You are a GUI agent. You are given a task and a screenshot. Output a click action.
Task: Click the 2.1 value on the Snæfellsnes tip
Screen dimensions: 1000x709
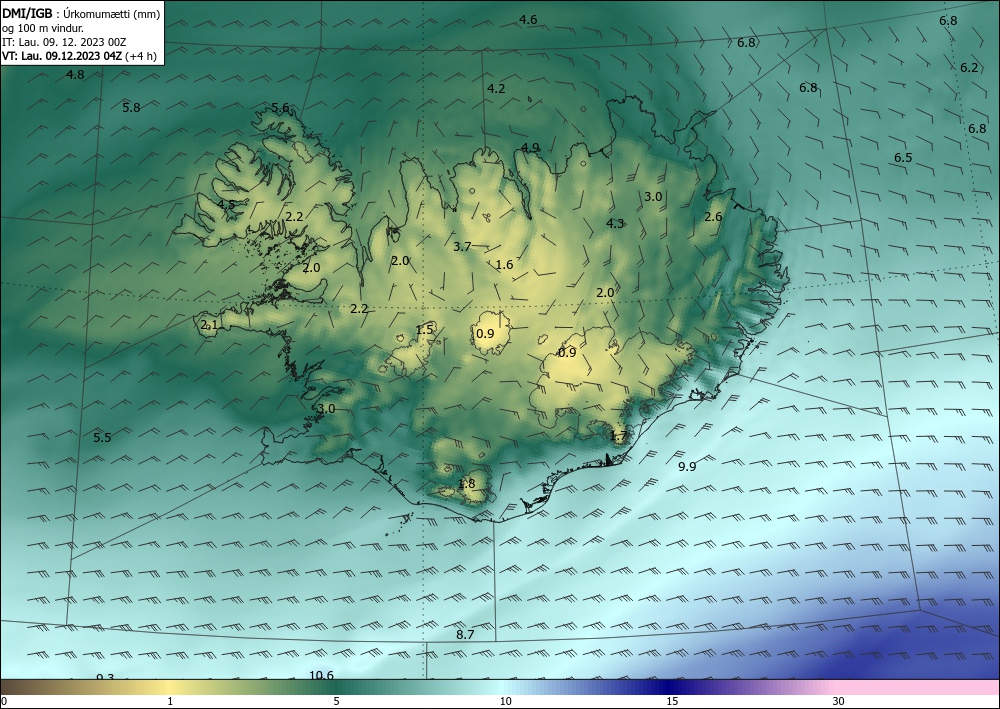pos(209,325)
